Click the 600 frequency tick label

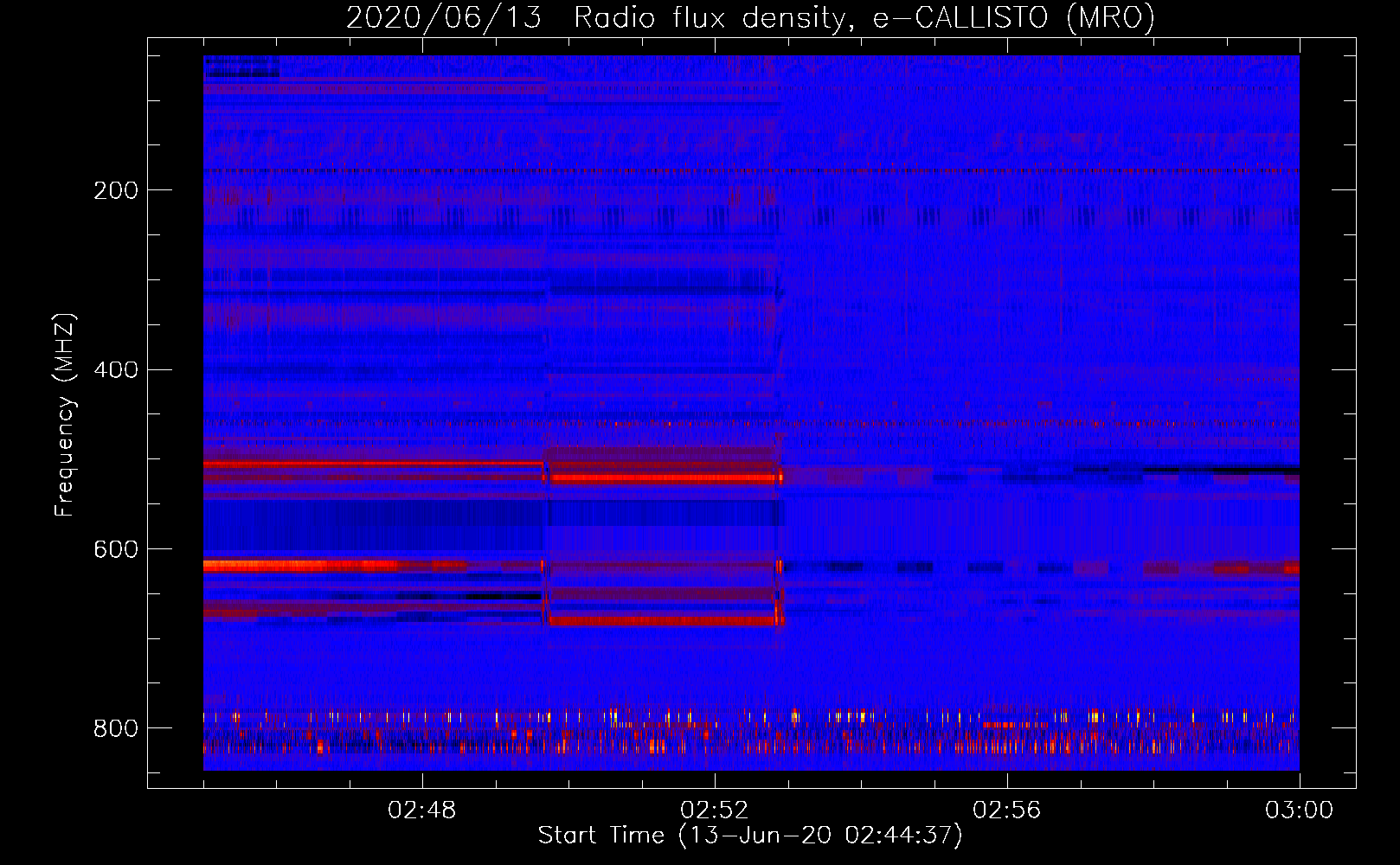116,550
